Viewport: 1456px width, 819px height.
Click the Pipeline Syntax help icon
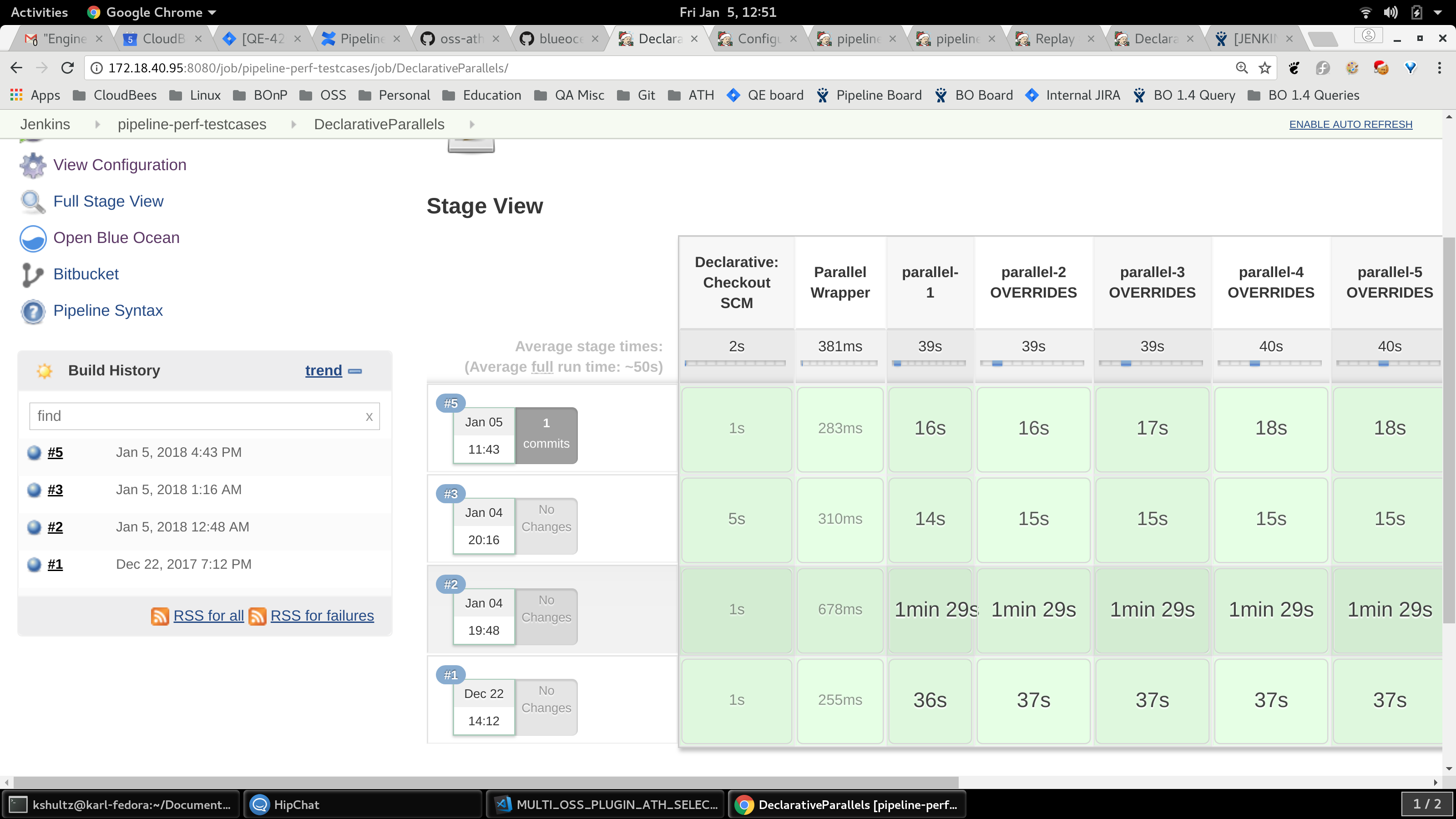pos(33,311)
